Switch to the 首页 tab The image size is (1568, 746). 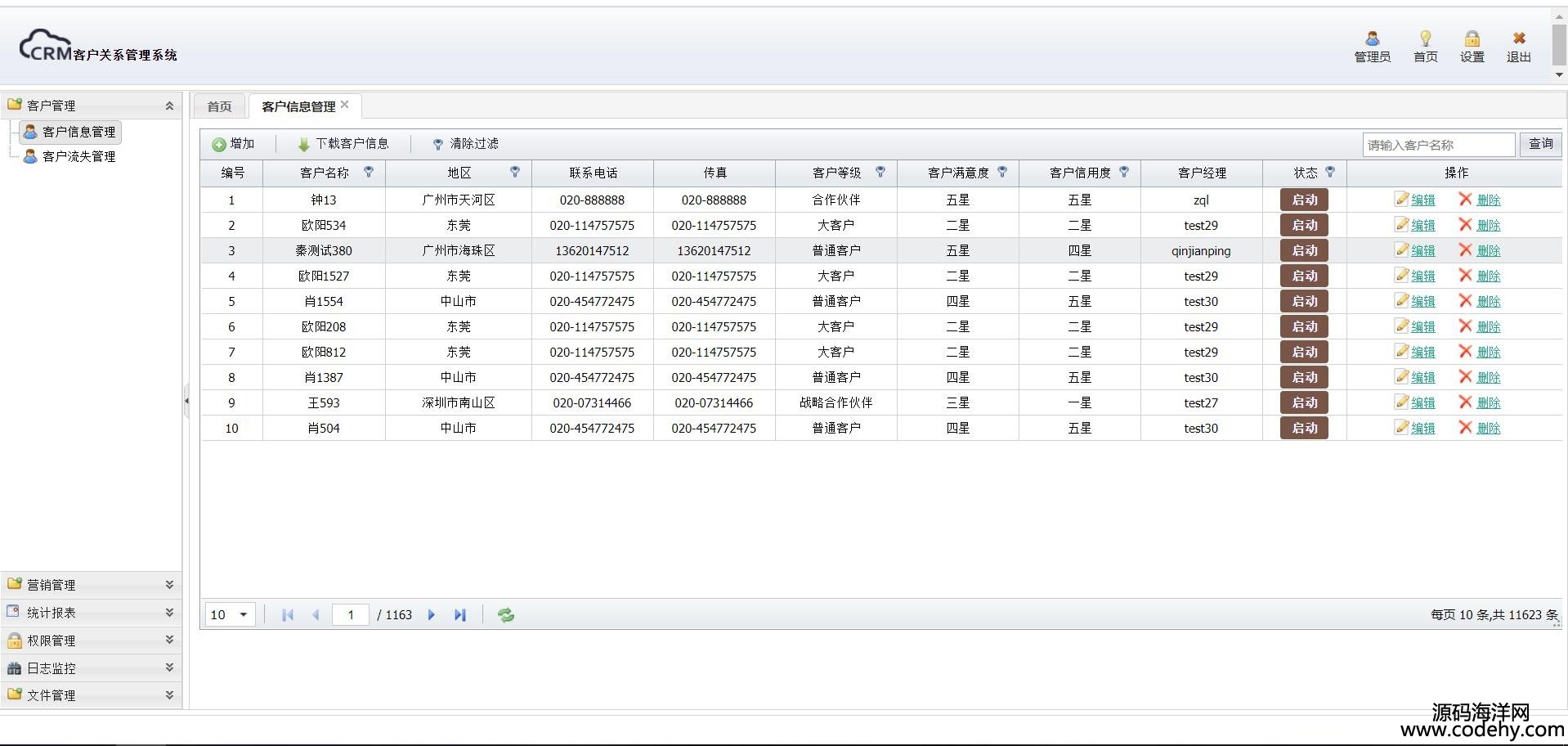[x=219, y=106]
